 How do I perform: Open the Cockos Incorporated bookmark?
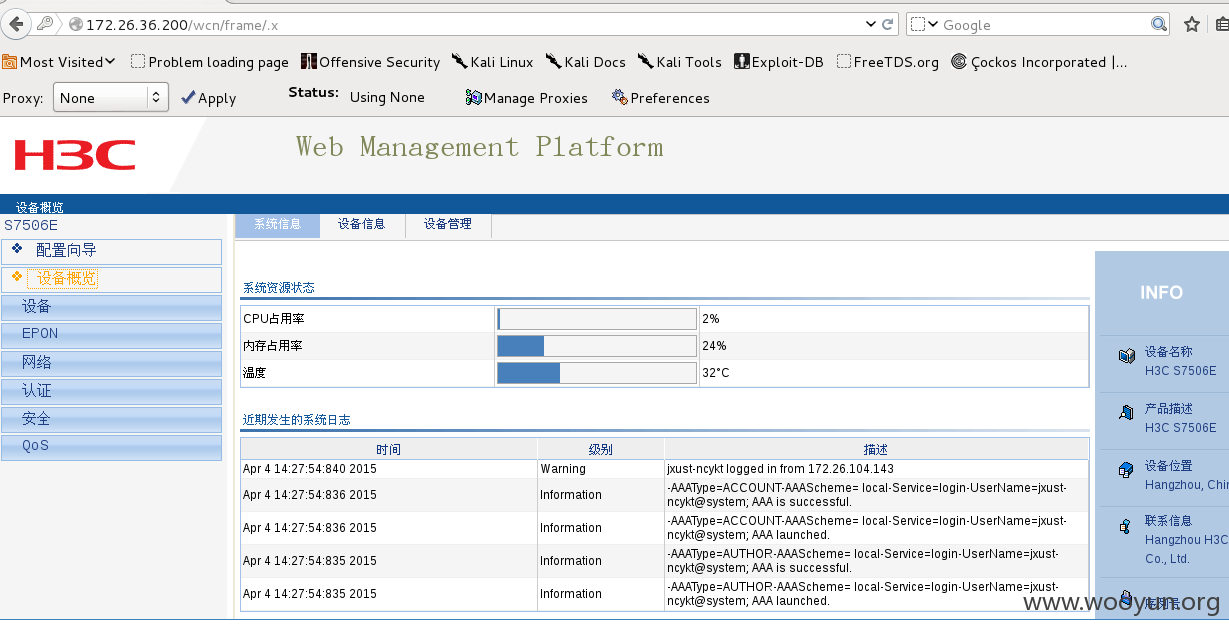coord(1039,62)
